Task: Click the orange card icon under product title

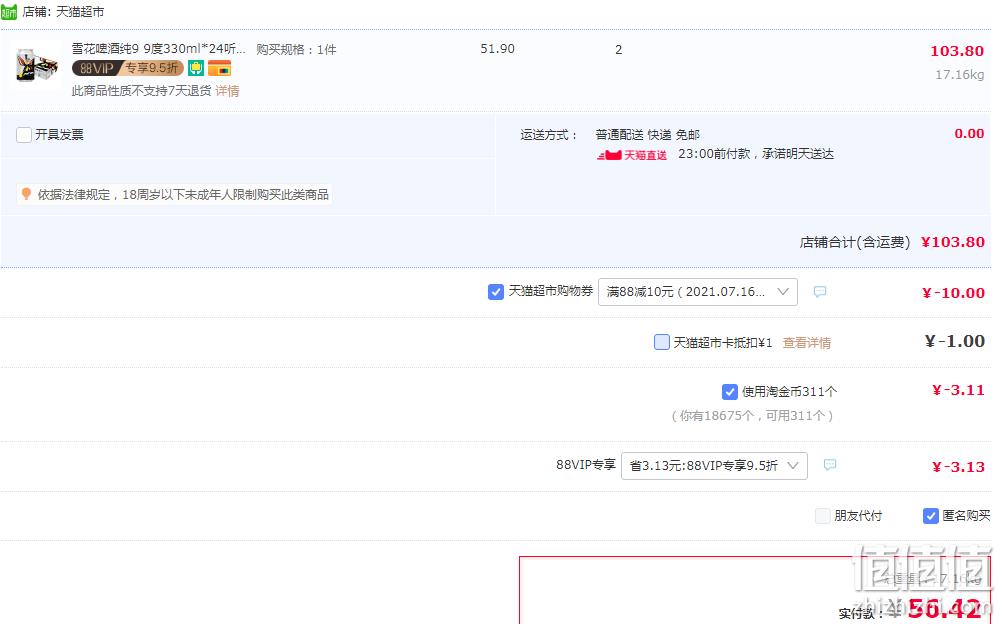Action: (x=219, y=68)
